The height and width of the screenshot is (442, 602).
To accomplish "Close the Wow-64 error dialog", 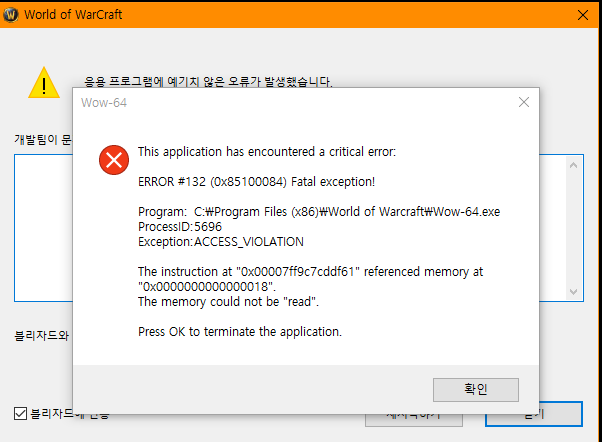I will tap(523, 102).
